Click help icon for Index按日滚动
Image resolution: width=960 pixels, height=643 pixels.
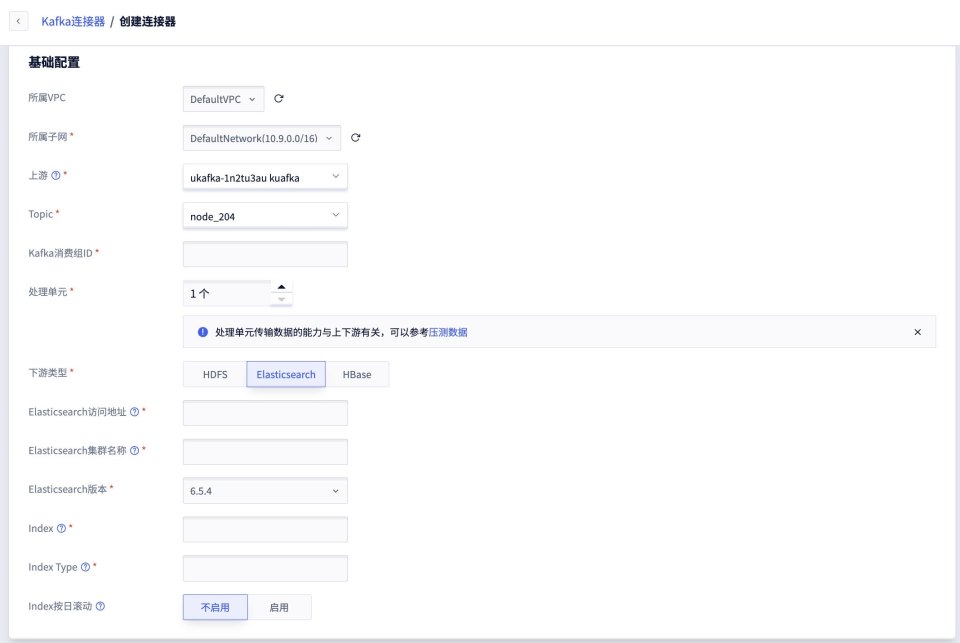pyautogui.click(x=100, y=606)
